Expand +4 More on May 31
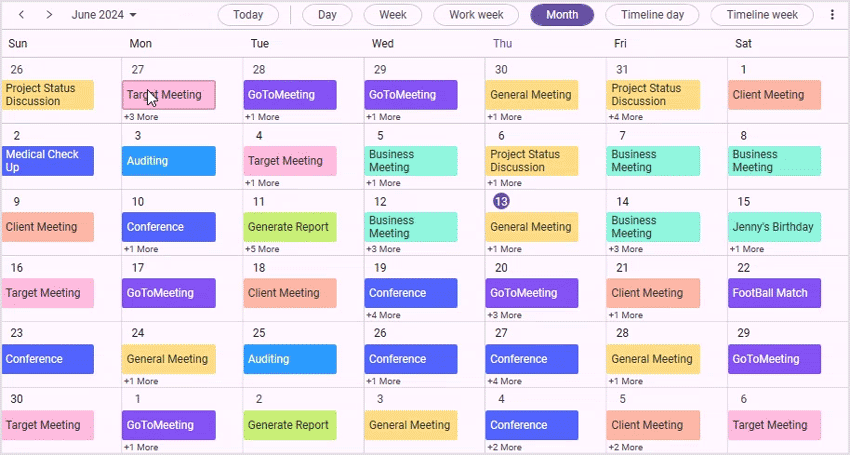This screenshot has width=850, height=455. (x=626, y=117)
